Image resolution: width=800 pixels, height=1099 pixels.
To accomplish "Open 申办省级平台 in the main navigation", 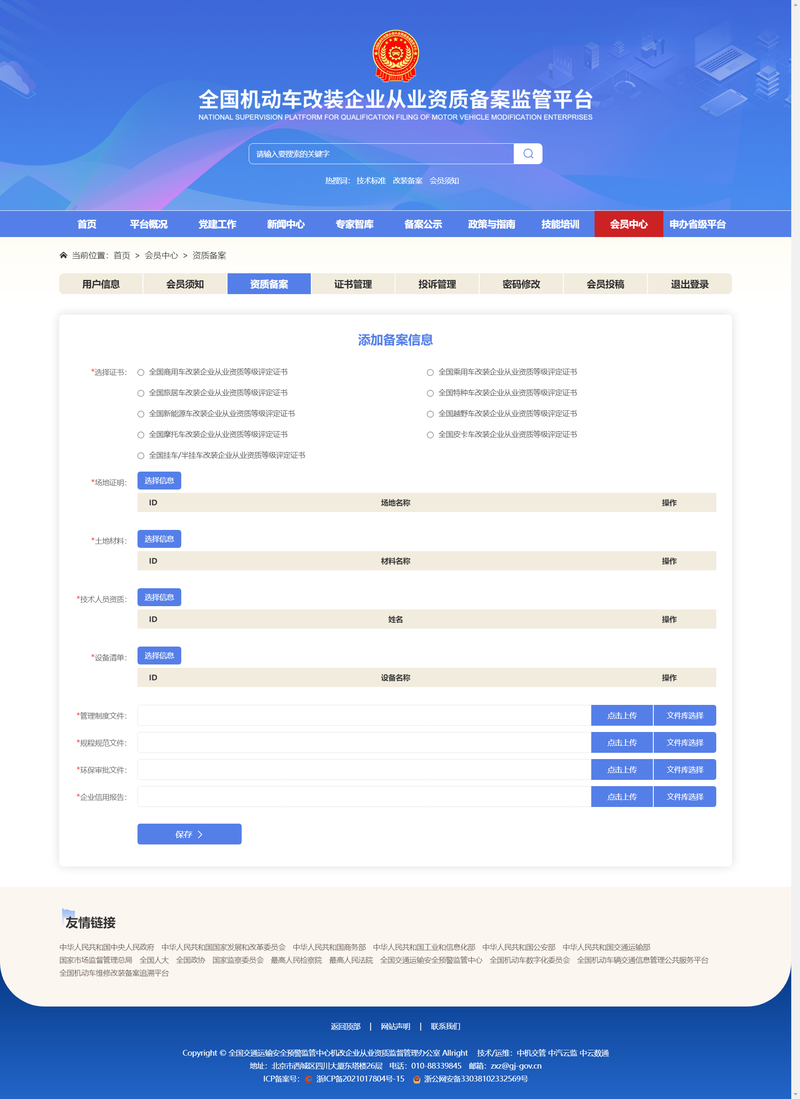I will point(698,224).
